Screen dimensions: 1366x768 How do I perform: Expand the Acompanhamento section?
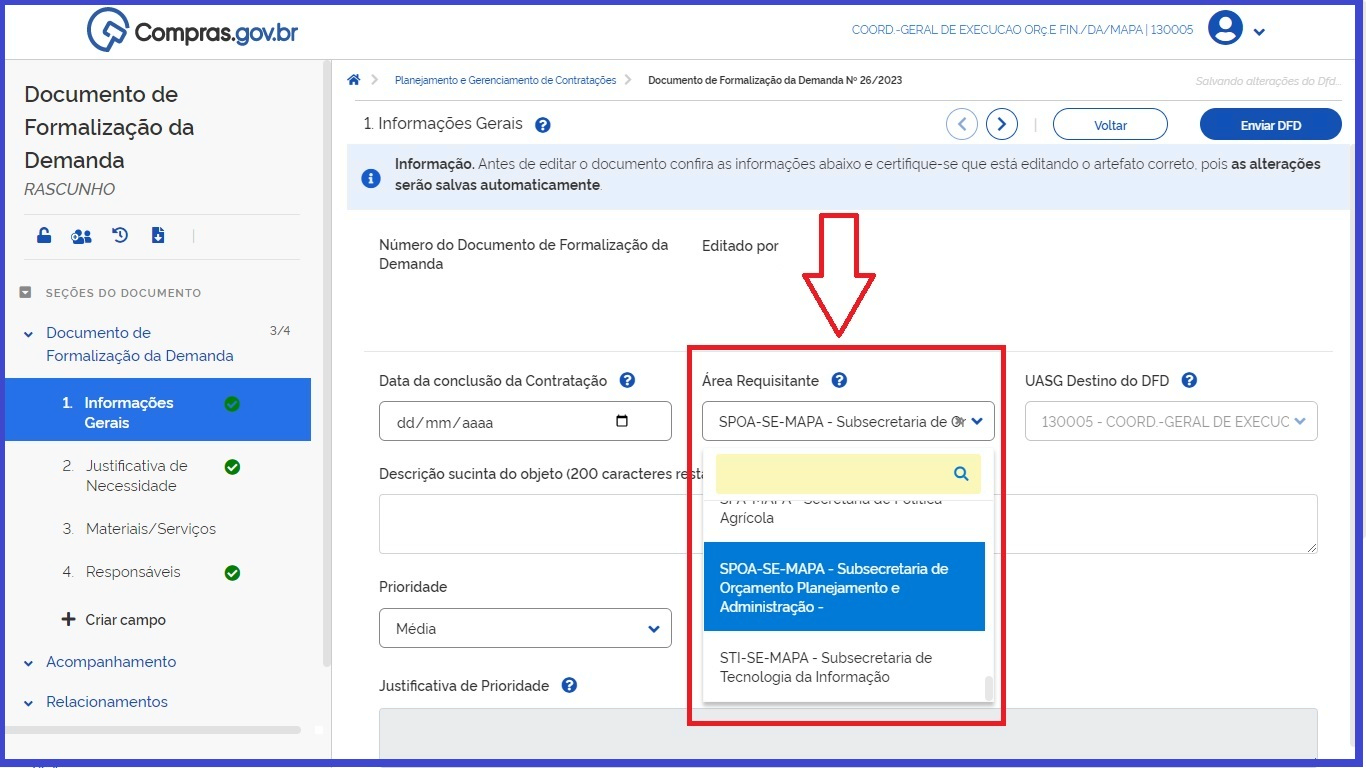tap(110, 662)
